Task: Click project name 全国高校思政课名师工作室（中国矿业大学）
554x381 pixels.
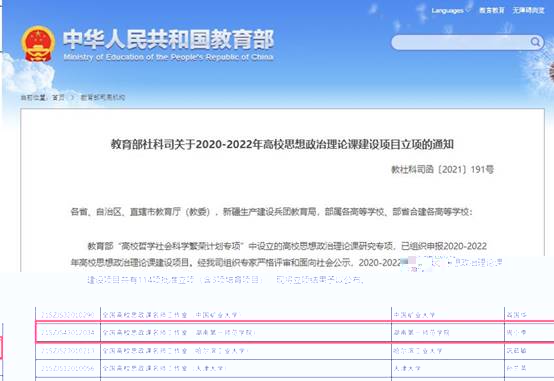Action: [x=172, y=315]
